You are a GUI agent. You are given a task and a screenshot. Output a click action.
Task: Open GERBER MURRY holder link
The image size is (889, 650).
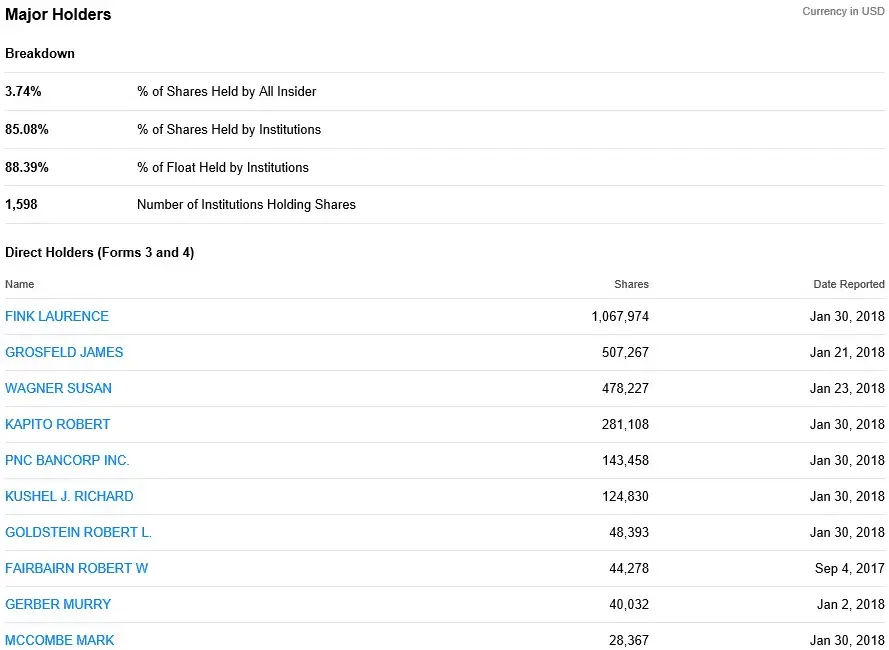(58, 604)
